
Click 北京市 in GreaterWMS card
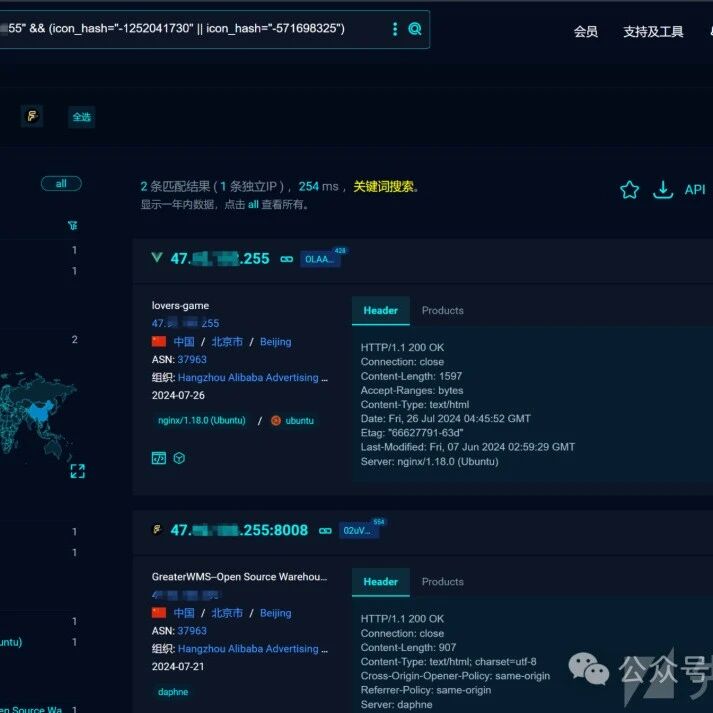click(x=227, y=613)
